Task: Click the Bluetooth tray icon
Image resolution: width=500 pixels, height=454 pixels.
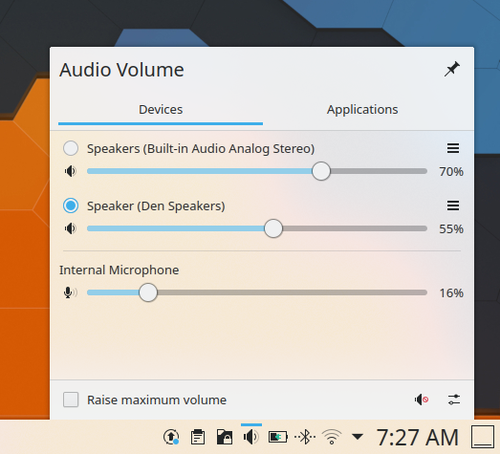Action: point(305,437)
